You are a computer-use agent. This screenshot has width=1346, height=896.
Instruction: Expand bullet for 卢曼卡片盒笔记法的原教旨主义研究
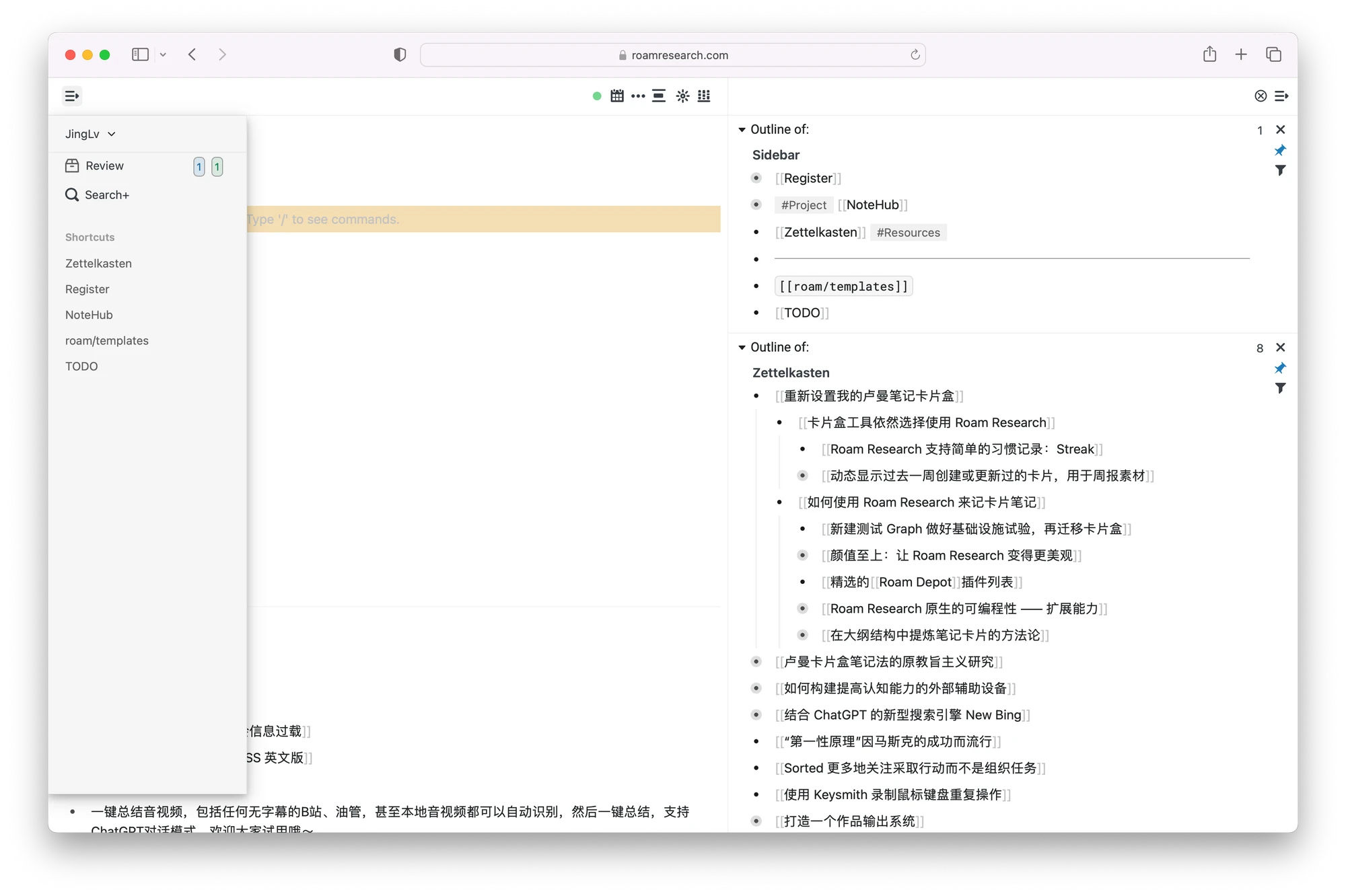pos(756,662)
